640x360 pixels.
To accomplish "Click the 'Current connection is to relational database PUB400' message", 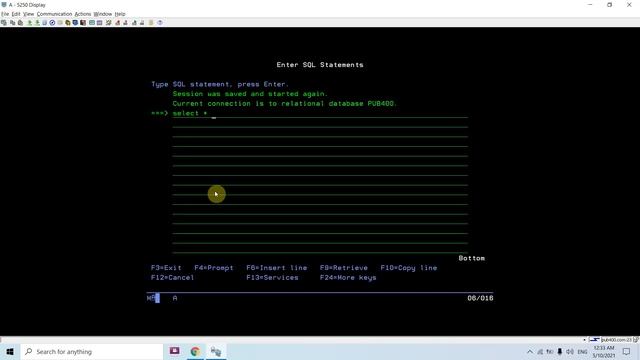I will pos(284,104).
